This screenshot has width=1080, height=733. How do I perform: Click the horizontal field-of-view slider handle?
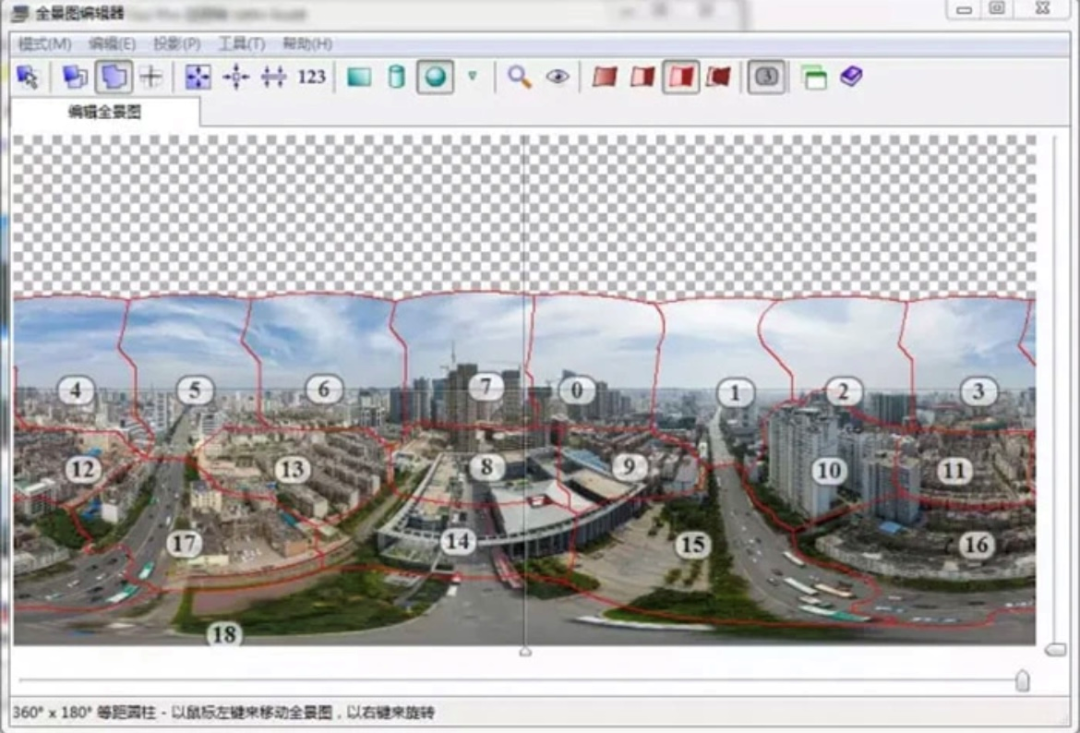[1023, 681]
